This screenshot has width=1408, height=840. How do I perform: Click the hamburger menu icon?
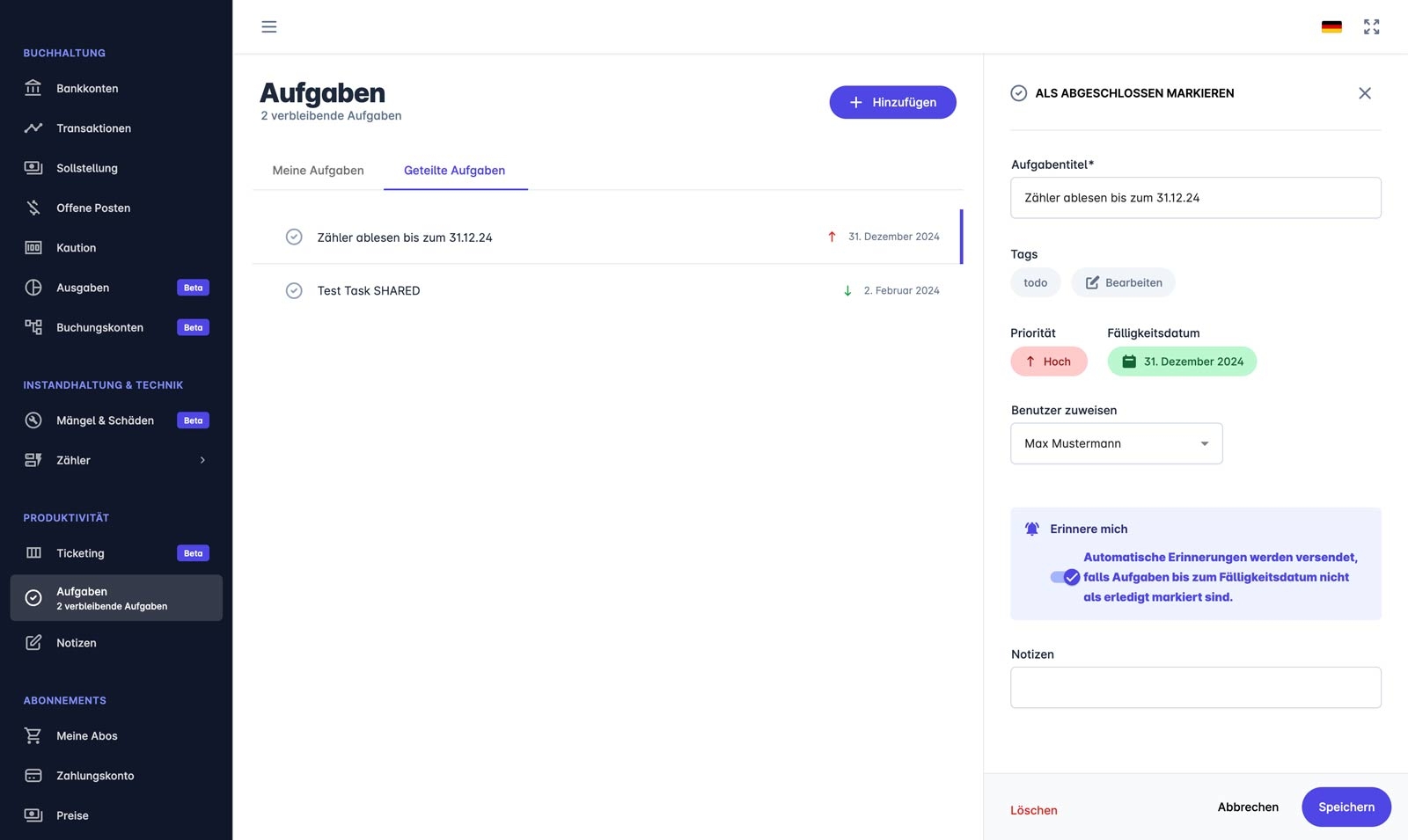[x=269, y=27]
